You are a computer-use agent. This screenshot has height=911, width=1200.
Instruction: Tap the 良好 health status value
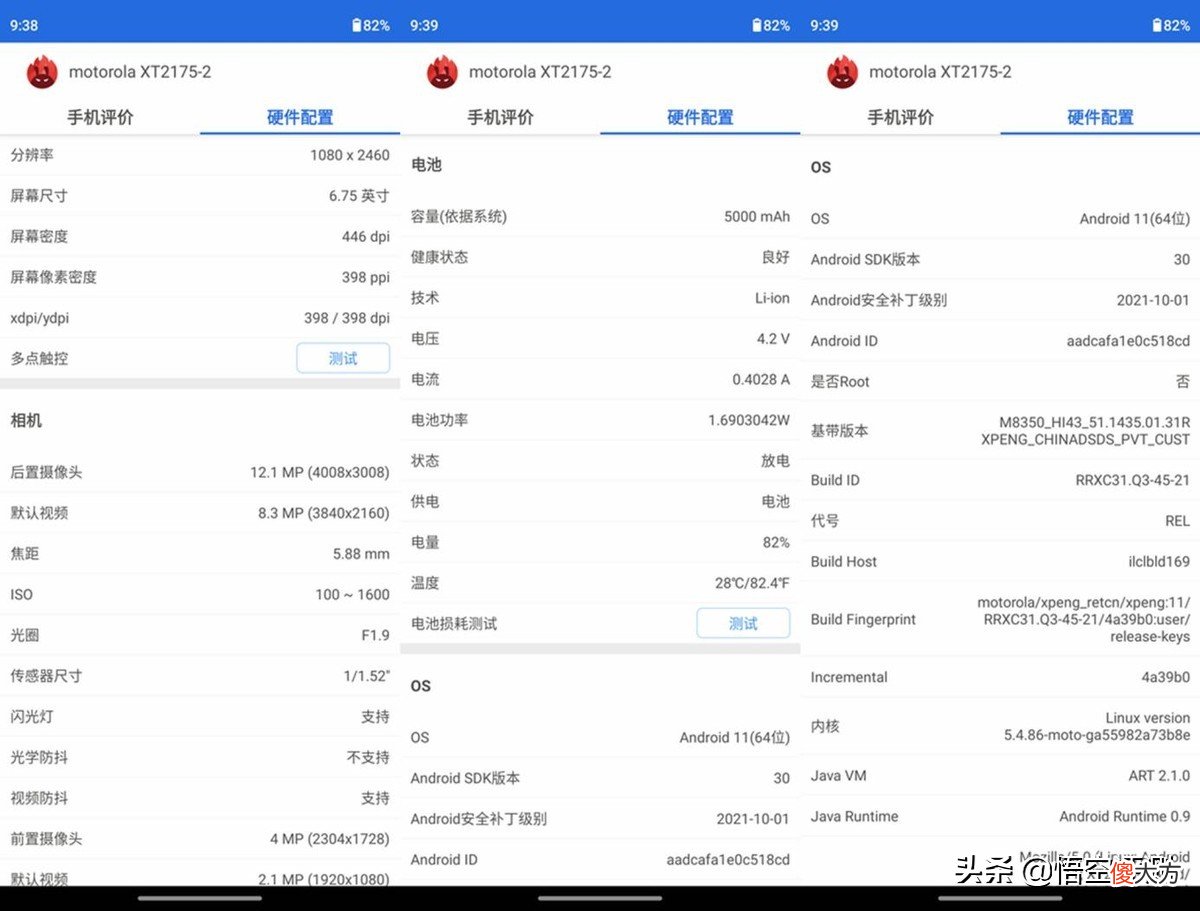pyautogui.click(x=776, y=257)
